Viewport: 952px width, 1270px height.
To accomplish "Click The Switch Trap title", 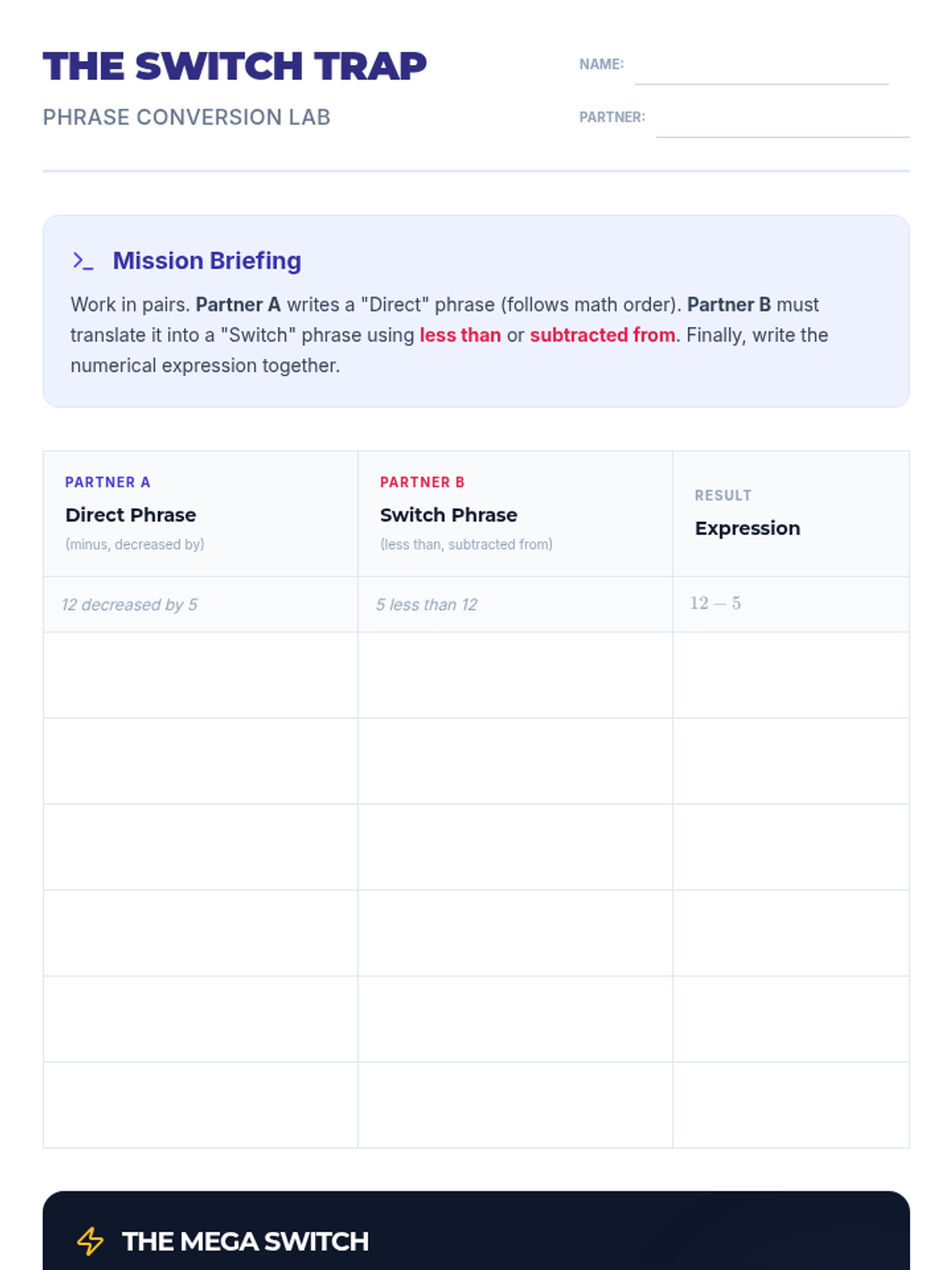I will pyautogui.click(x=234, y=67).
